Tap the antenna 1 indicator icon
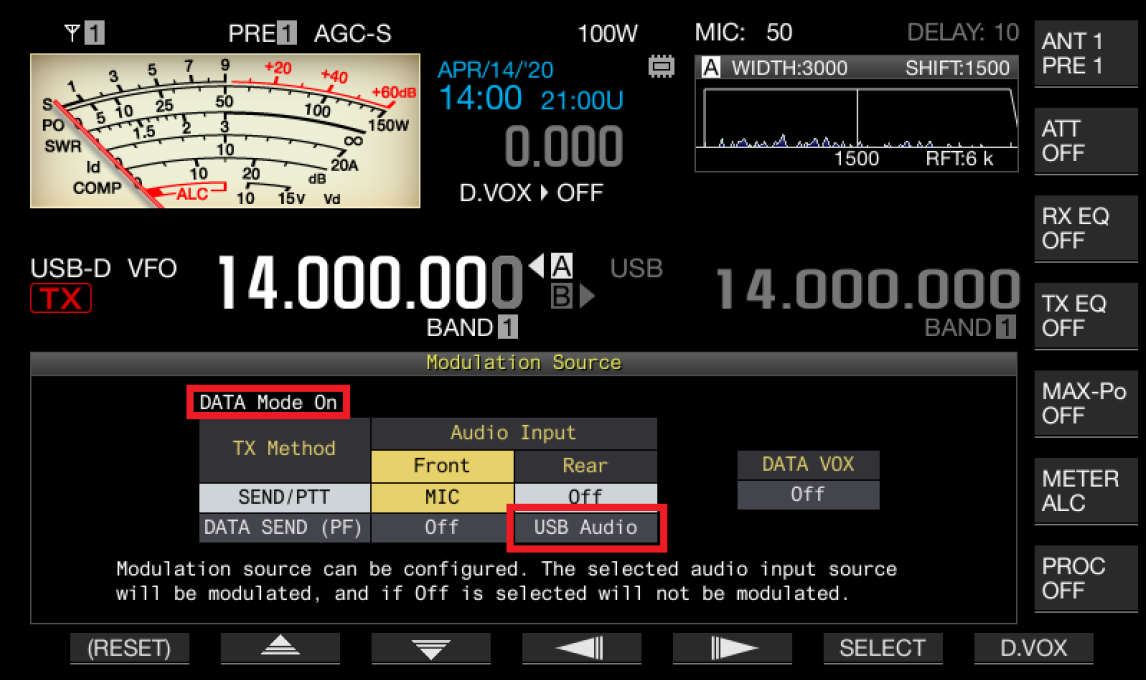Image resolution: width=1147 pixels, height=680 pixels. [84, 33]
